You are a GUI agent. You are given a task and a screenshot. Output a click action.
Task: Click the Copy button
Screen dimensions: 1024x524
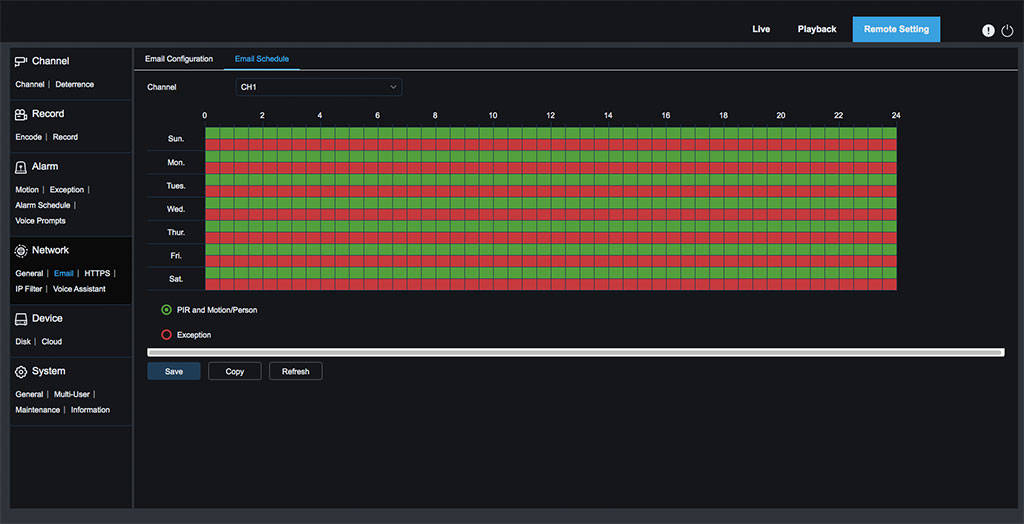(x=235, y=371)
